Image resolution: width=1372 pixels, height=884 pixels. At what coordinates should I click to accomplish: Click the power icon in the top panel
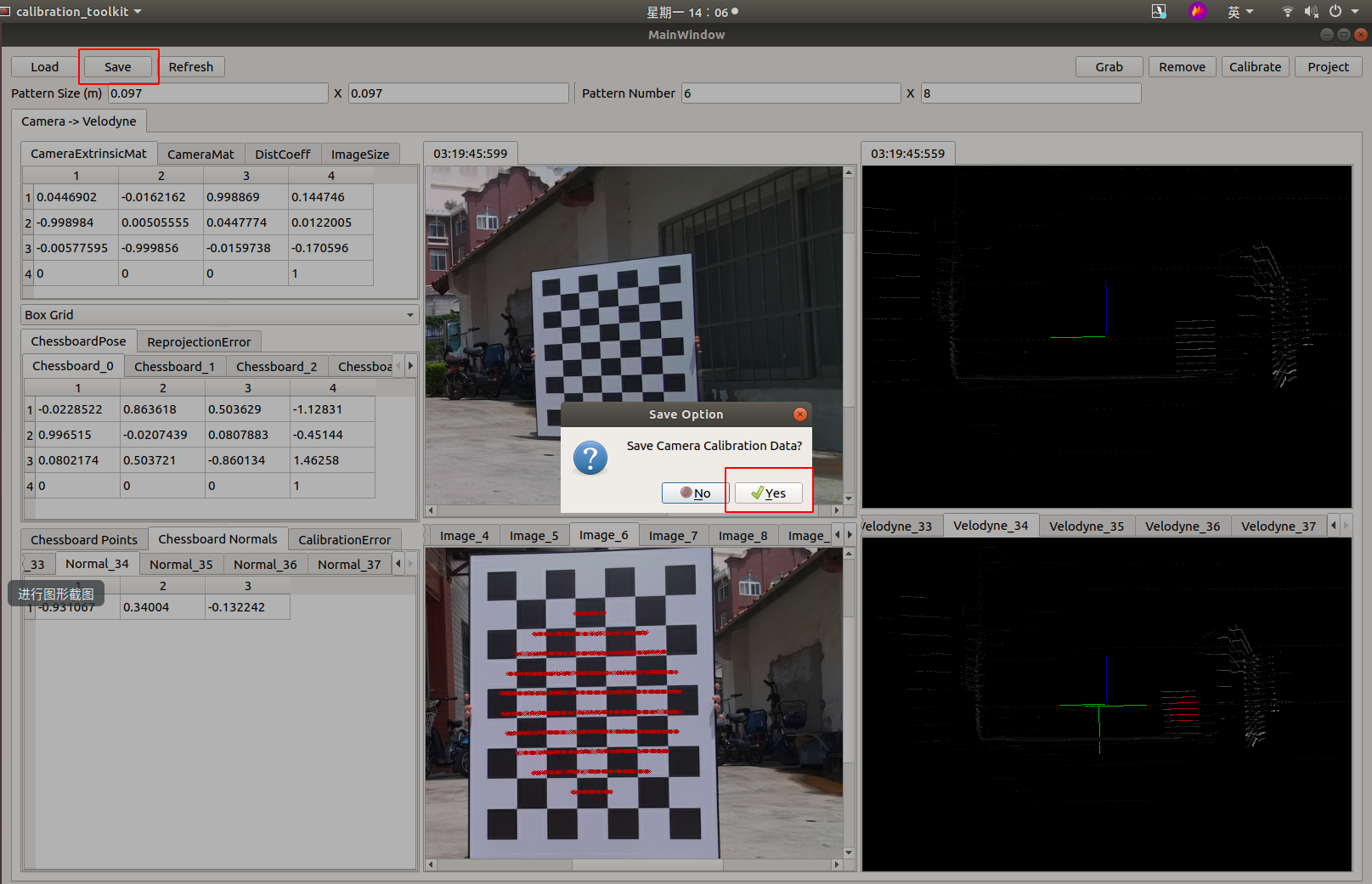1334,12
